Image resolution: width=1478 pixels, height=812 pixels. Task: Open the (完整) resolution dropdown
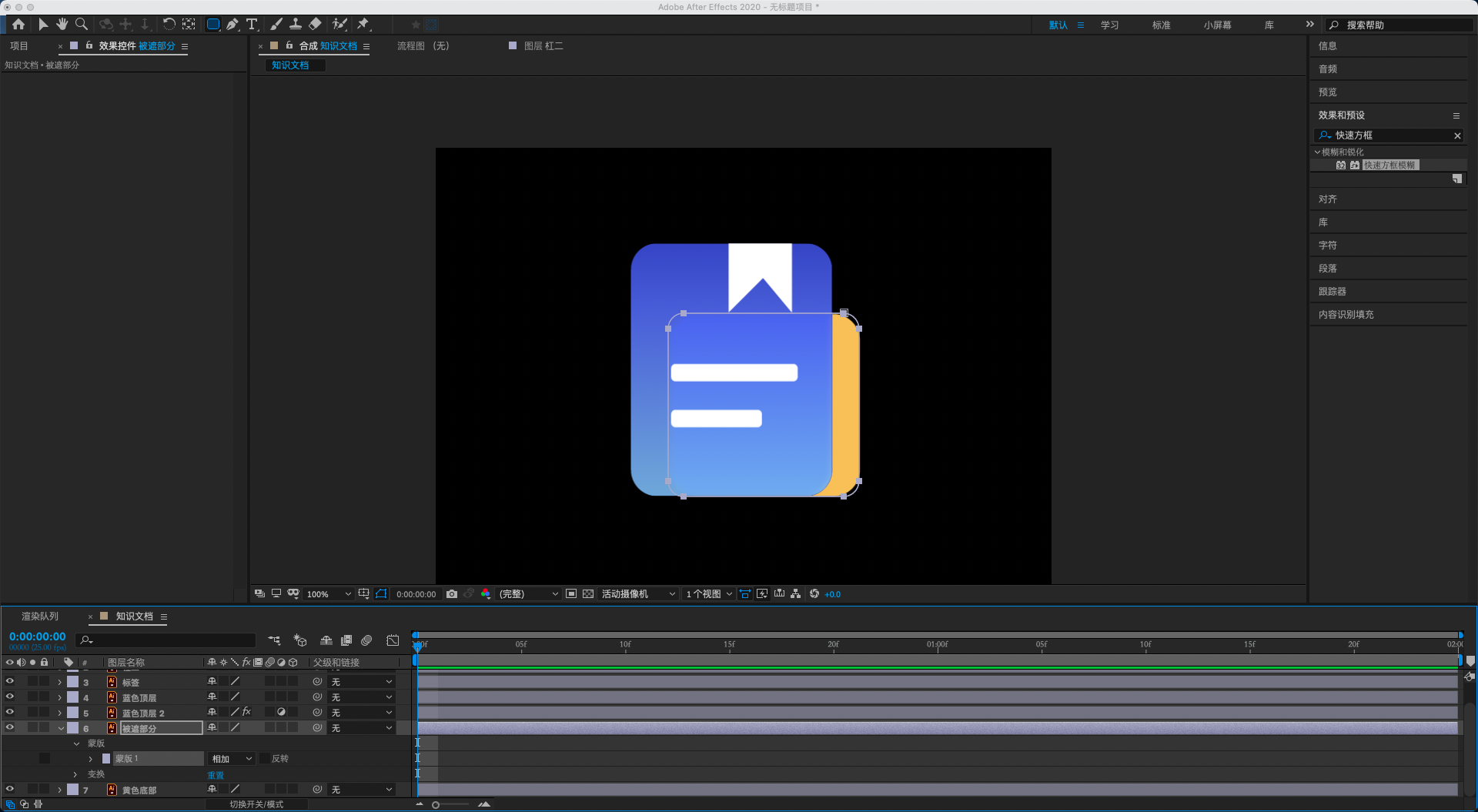528,594
